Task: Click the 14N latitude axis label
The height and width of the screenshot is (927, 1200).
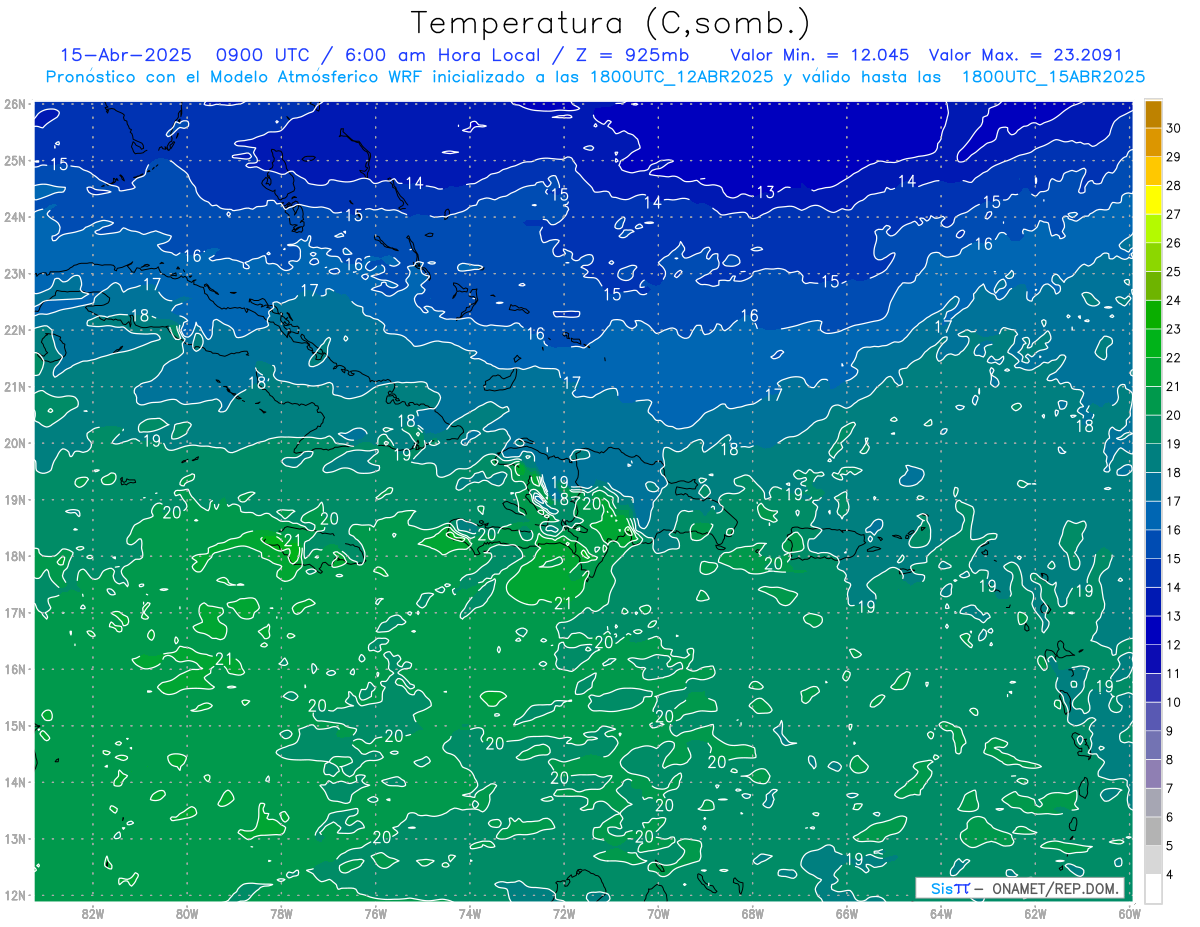Action: click(15, 782)
